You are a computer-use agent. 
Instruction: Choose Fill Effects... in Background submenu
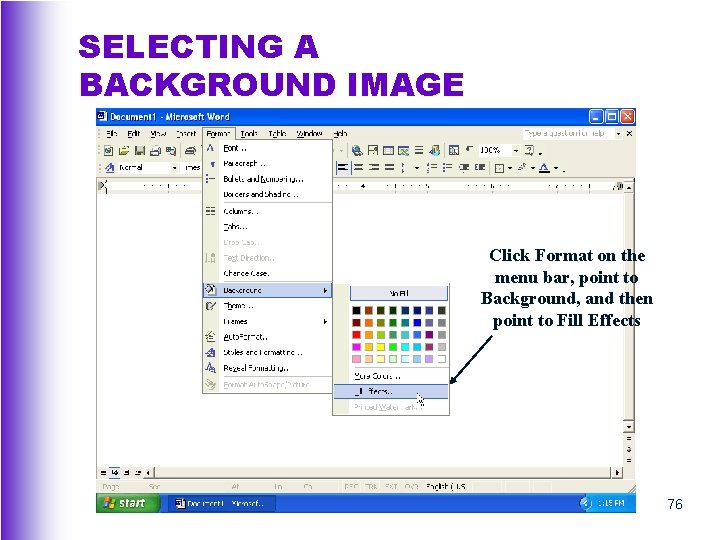[391, 392]
